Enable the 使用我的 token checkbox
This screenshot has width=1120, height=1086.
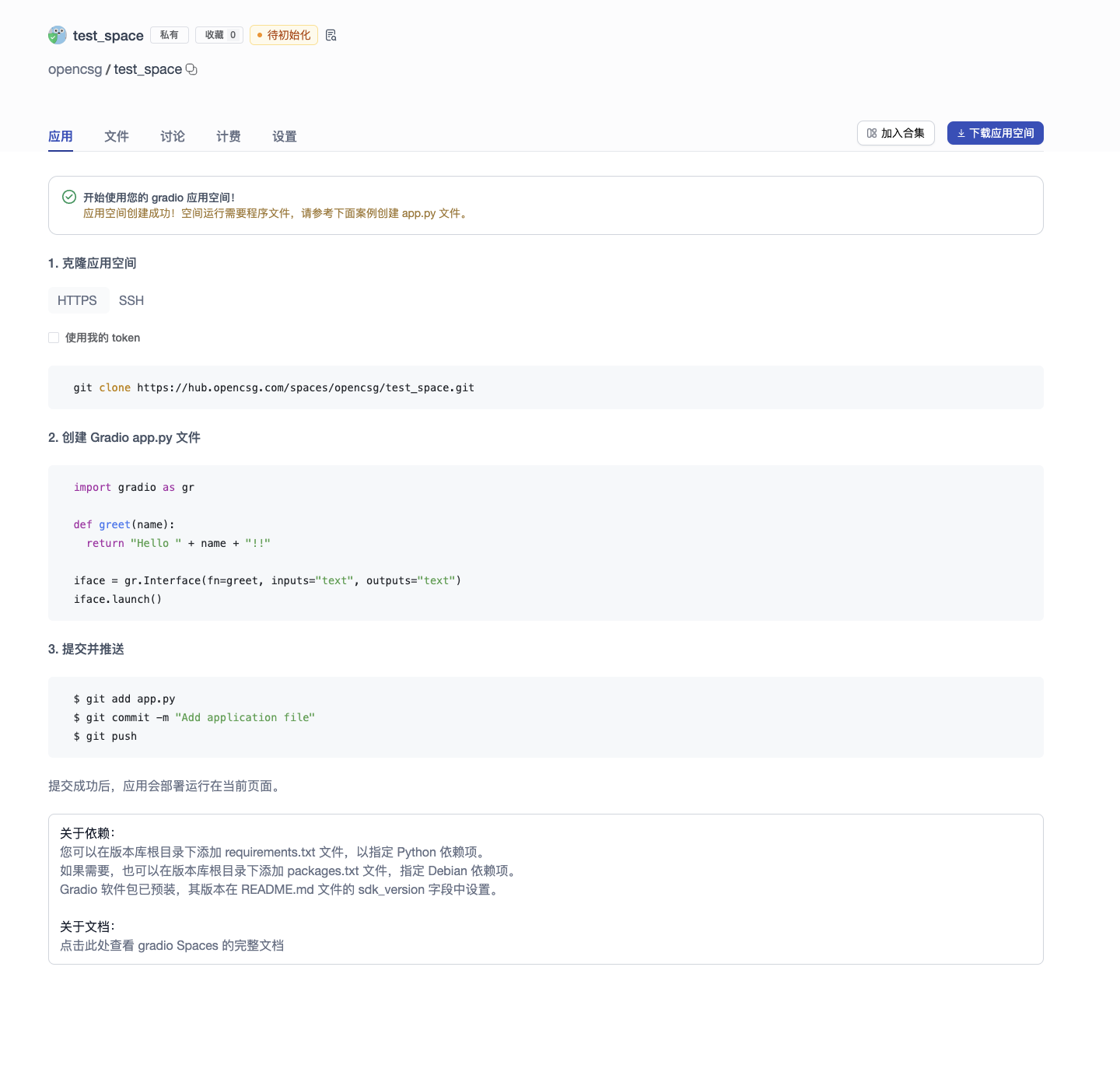(54, 338)
